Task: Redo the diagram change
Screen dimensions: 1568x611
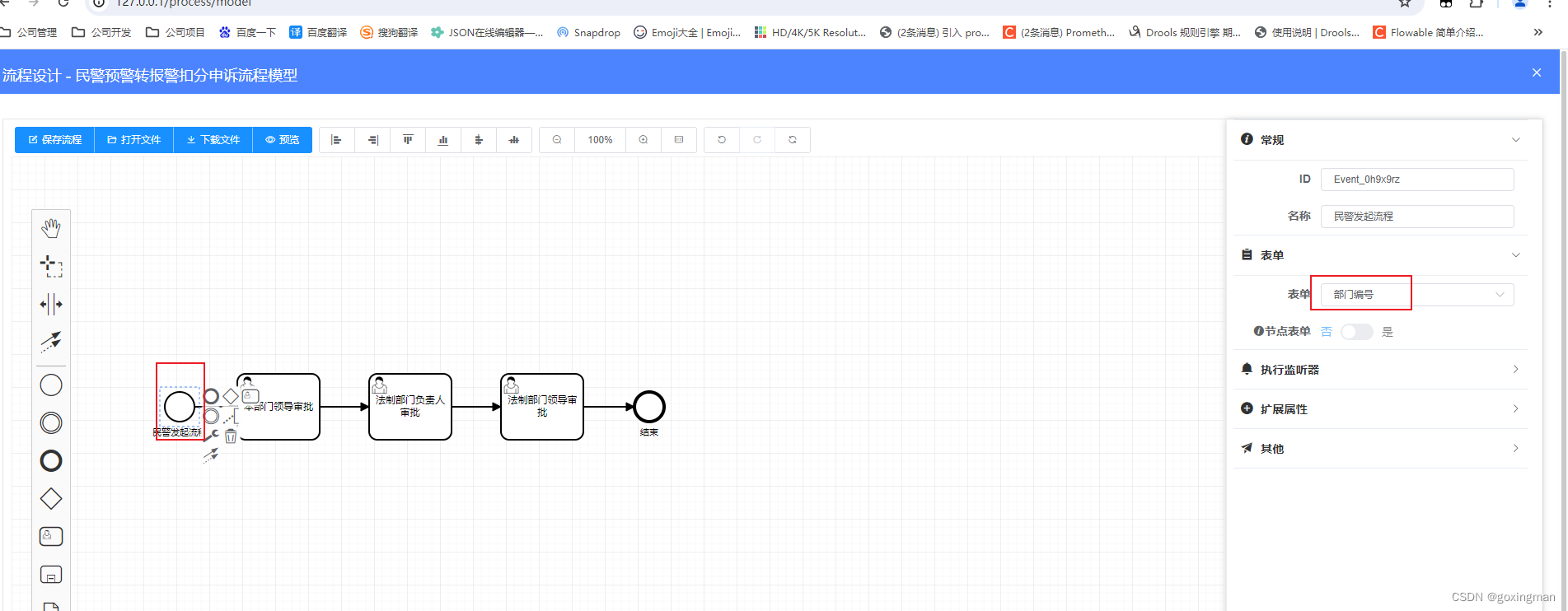Action: pyautogui.click(x=757, y=140)
